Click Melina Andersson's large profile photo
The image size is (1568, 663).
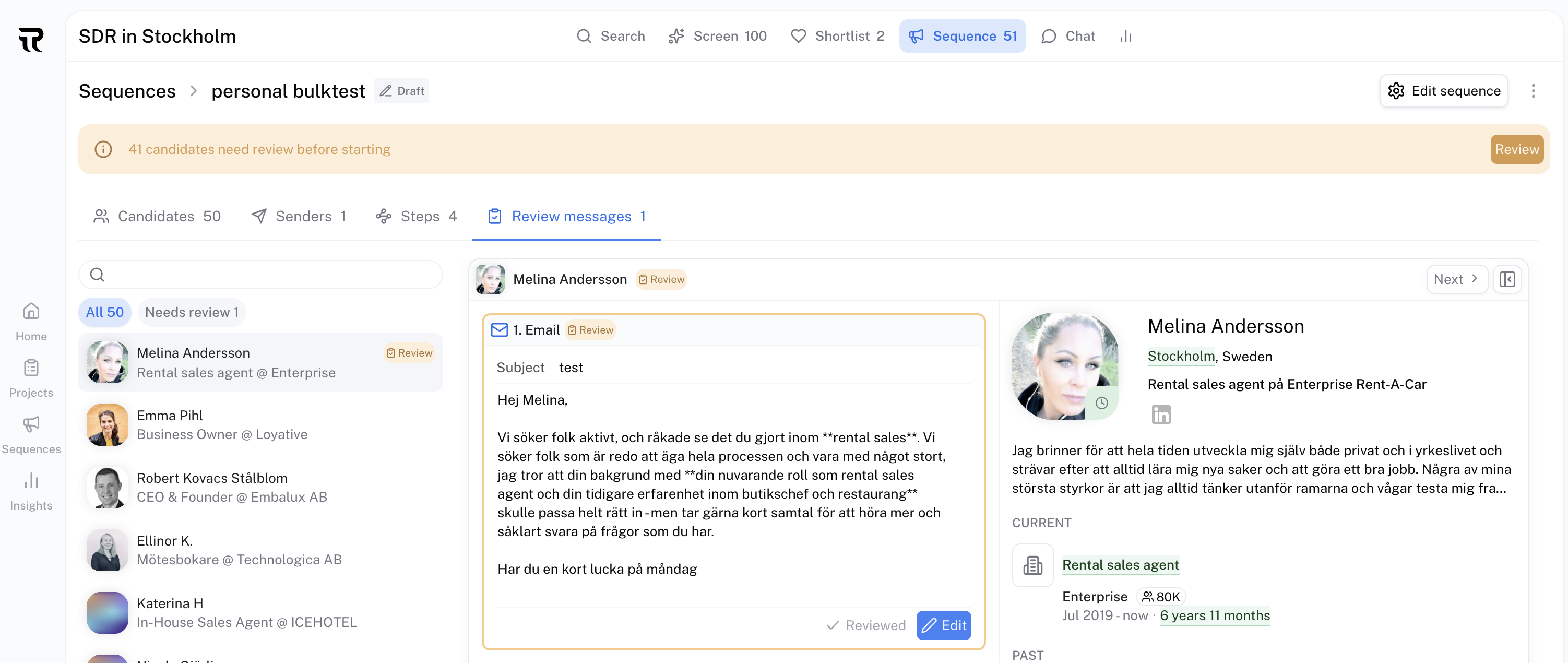[1065, 366]
